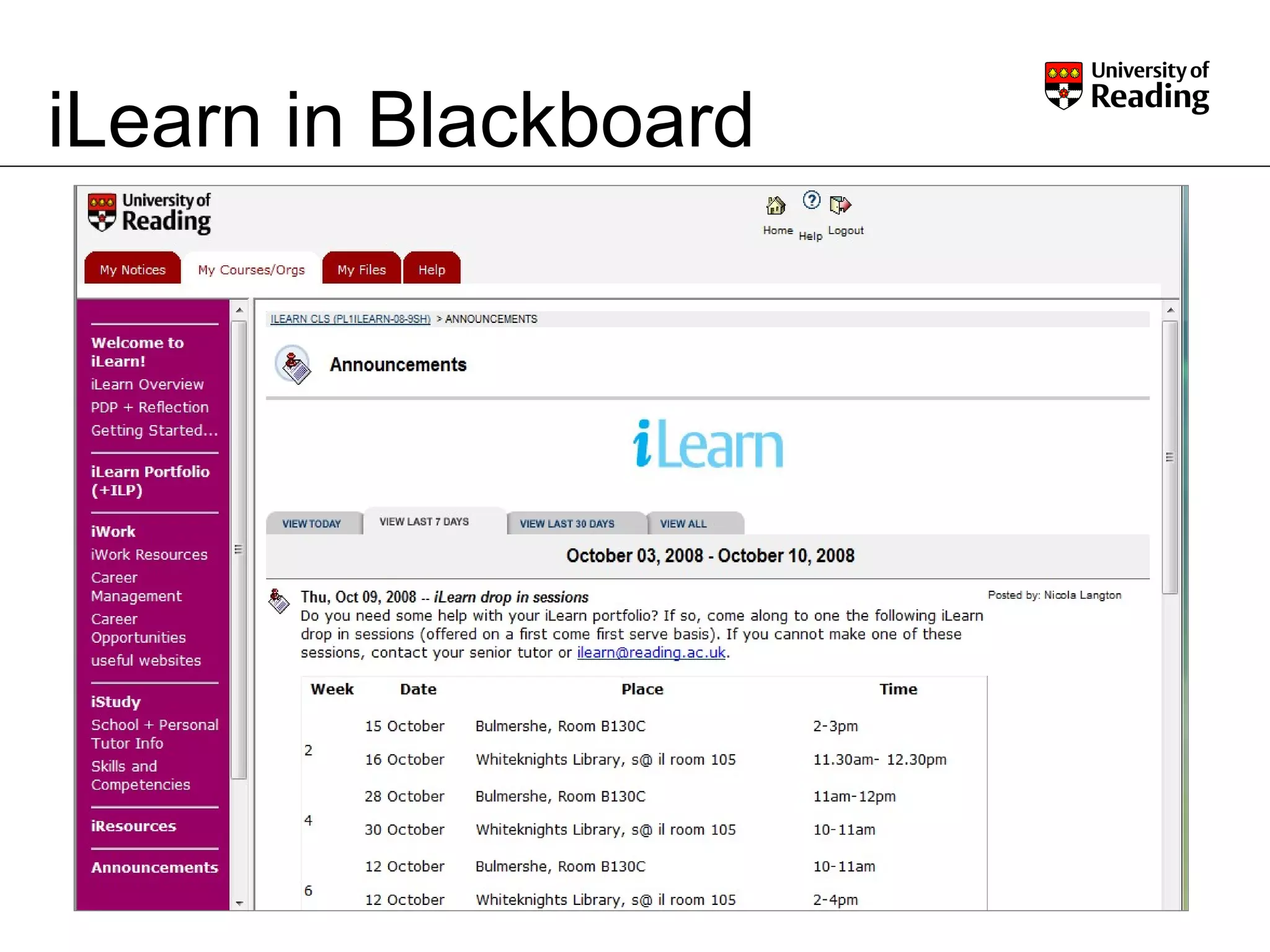Click the Logout arrow icon
This screenshot has height=952, width=1270.
pos(840,205)
